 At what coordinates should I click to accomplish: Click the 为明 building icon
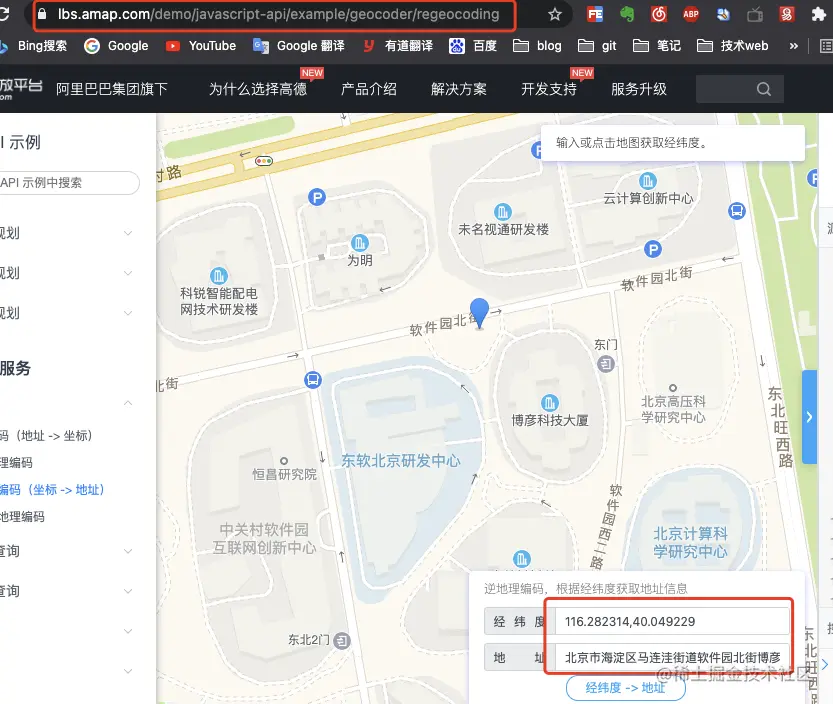[360, 243]
